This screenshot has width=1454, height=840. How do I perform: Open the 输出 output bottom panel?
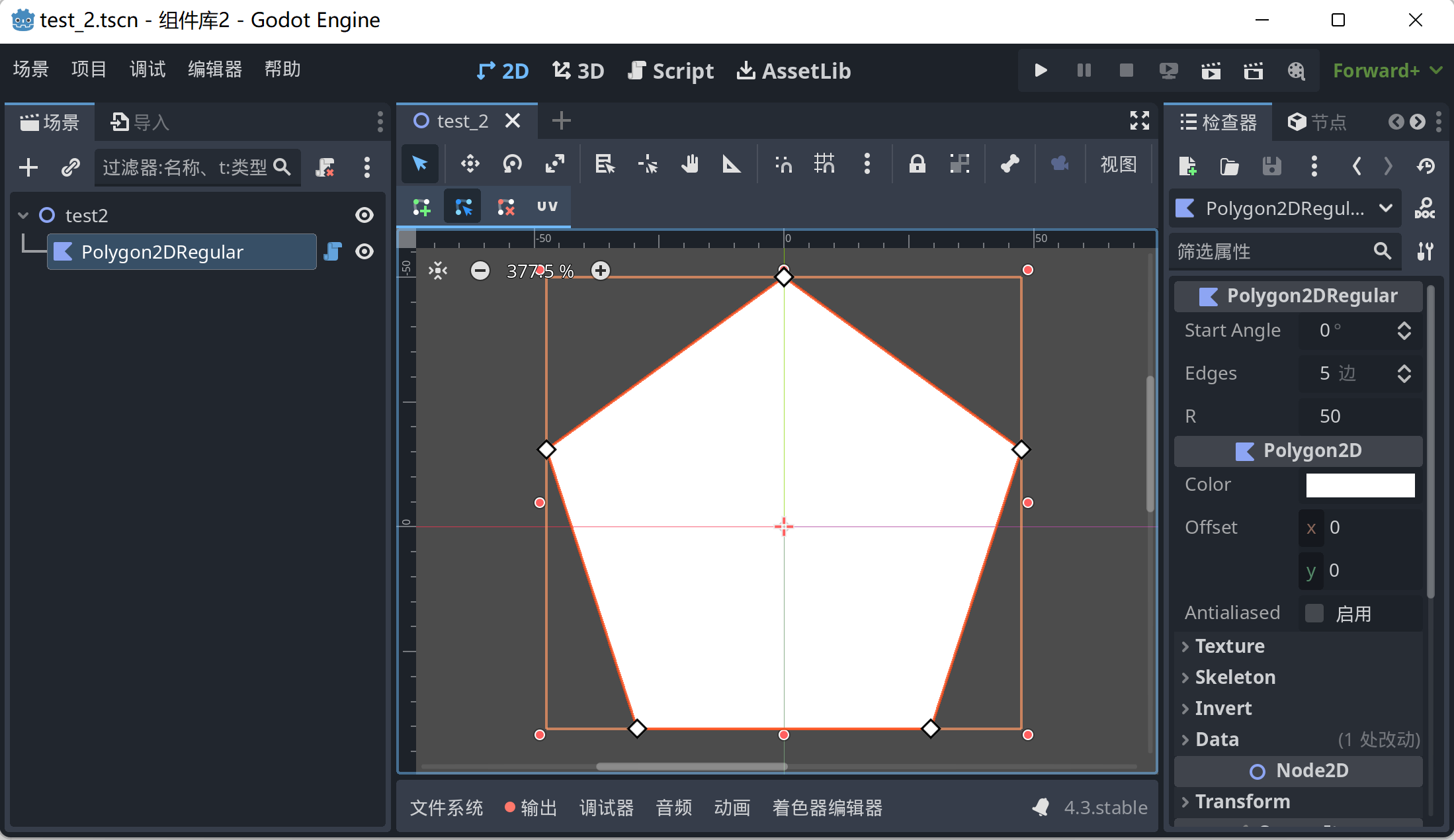click(x=531, y=808)
